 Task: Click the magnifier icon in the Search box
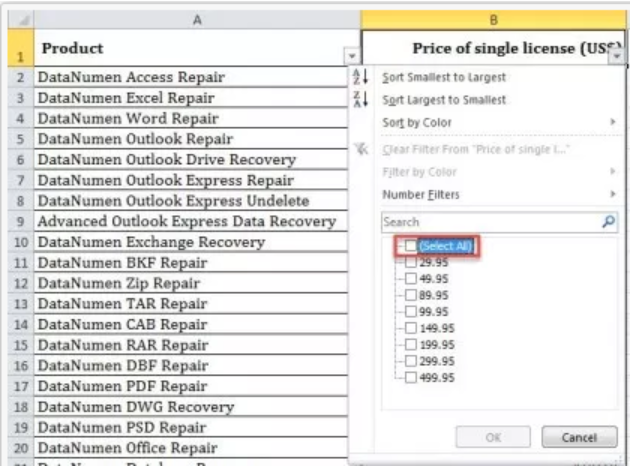(608, 221)
